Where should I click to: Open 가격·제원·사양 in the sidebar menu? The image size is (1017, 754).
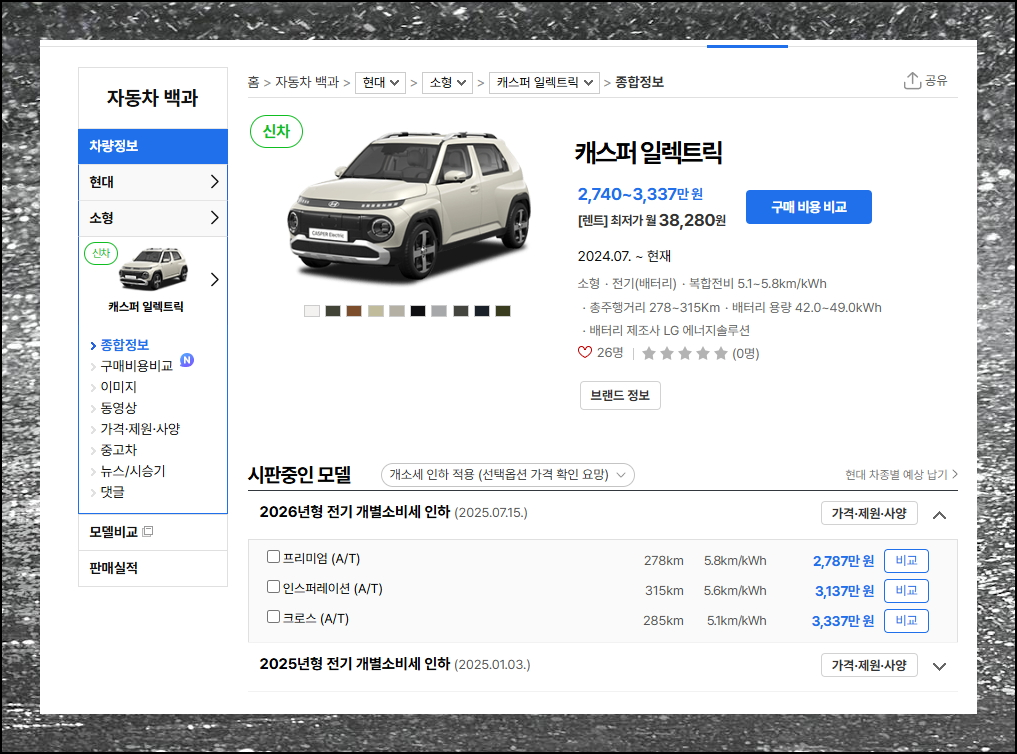coord(140,429)
